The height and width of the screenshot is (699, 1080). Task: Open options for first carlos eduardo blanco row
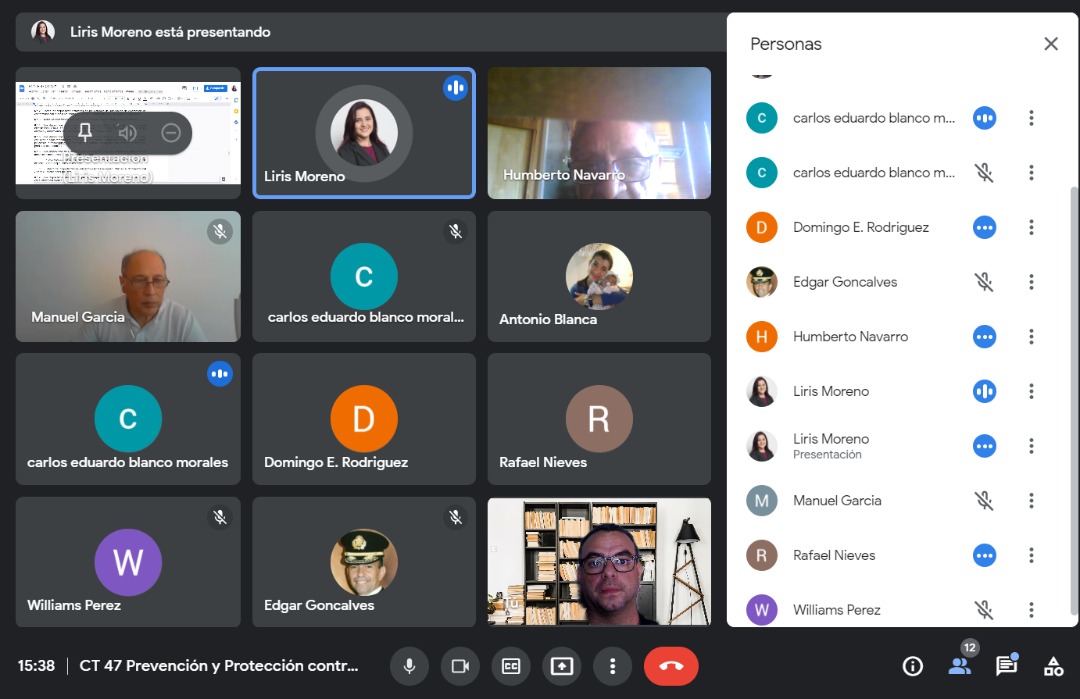1031,118
